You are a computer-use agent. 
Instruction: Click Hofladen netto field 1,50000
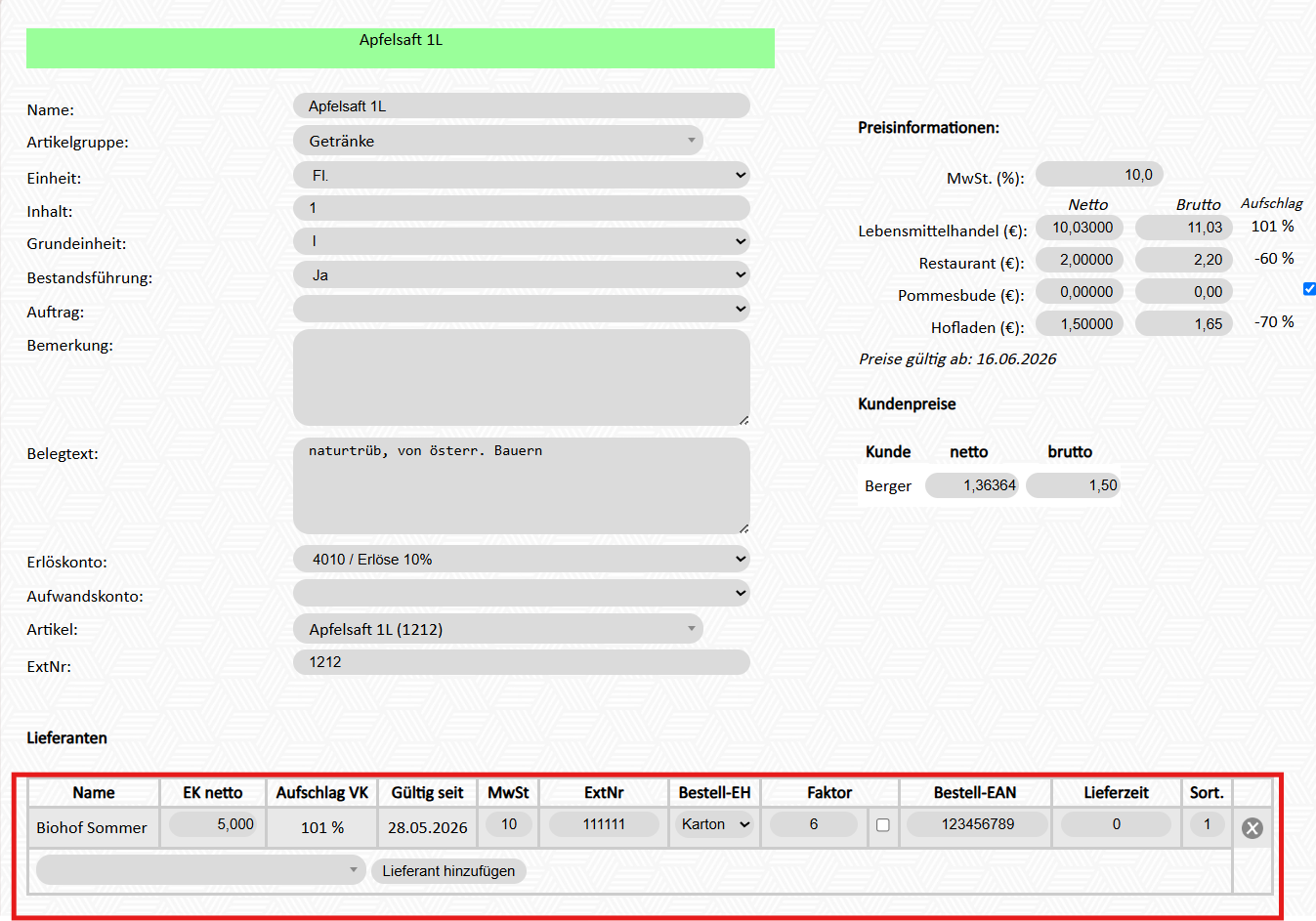pyautogui.click(x=1080, y=323)
